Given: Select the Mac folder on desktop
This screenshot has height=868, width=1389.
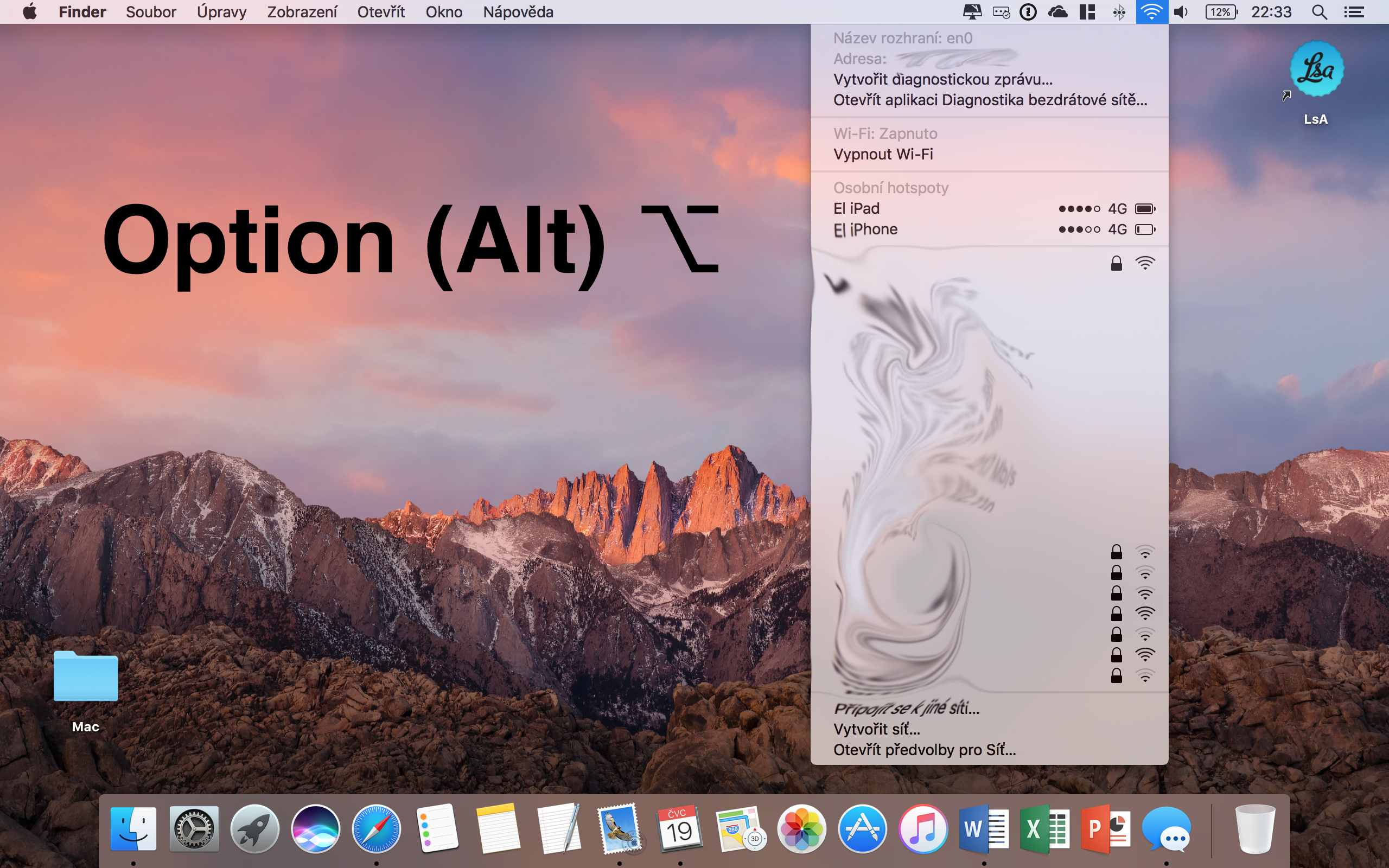Looking at the screenshot, I should (x=86, y=678).
